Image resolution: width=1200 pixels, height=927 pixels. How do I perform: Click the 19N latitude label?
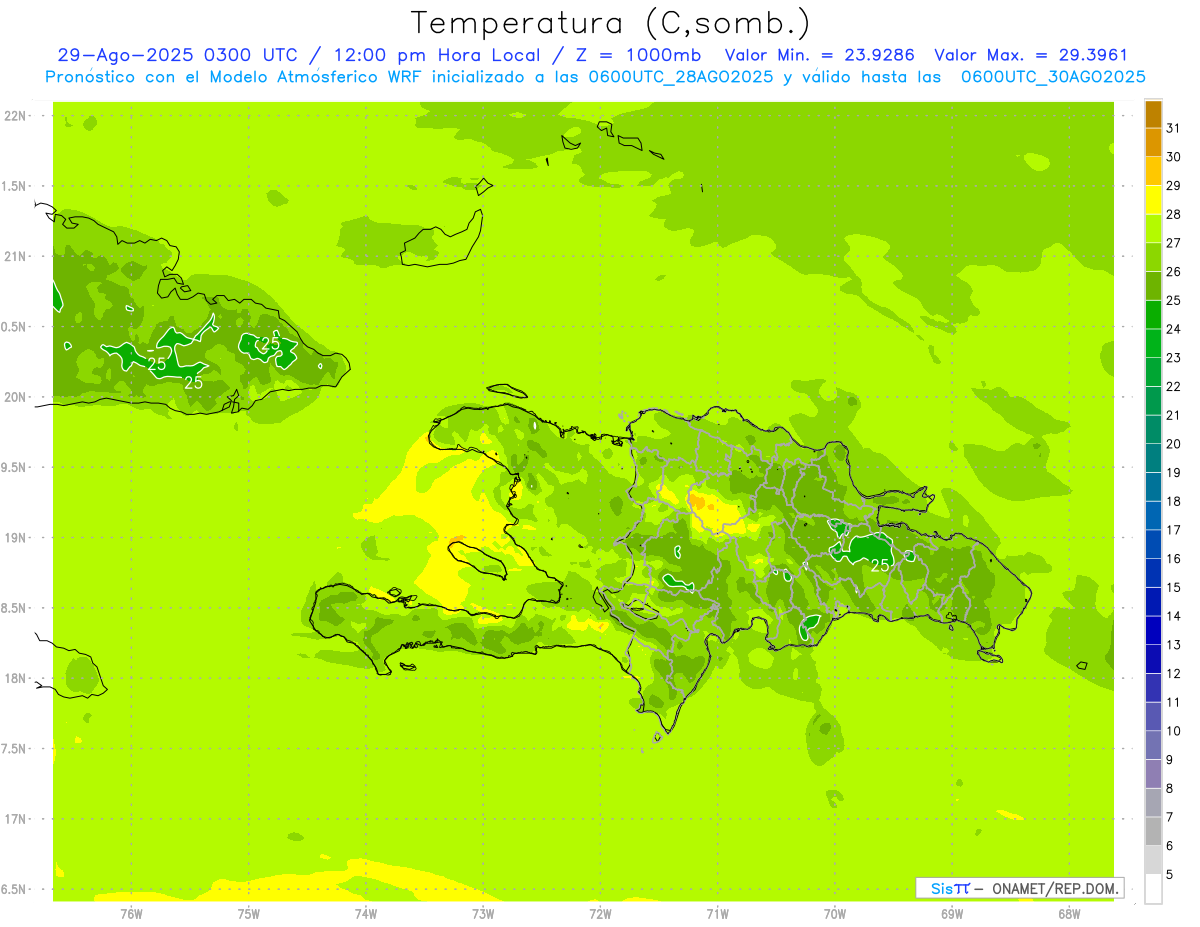[17, 537]
